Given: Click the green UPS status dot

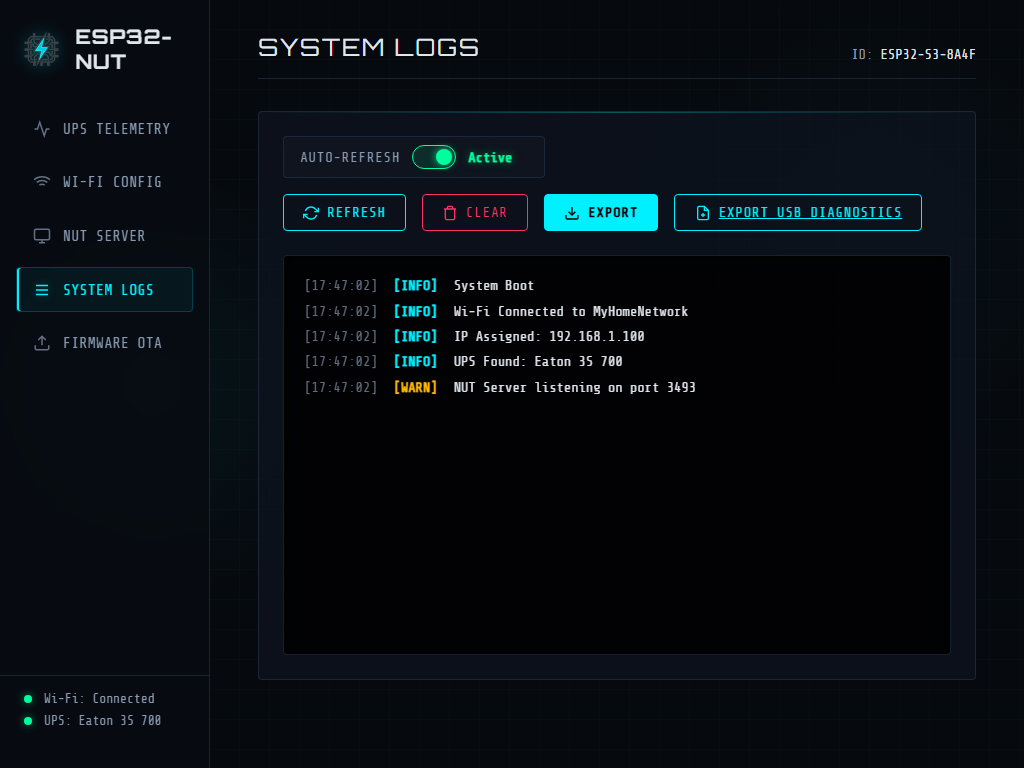Looking at the screenshot, I should (x=28, y=721).
